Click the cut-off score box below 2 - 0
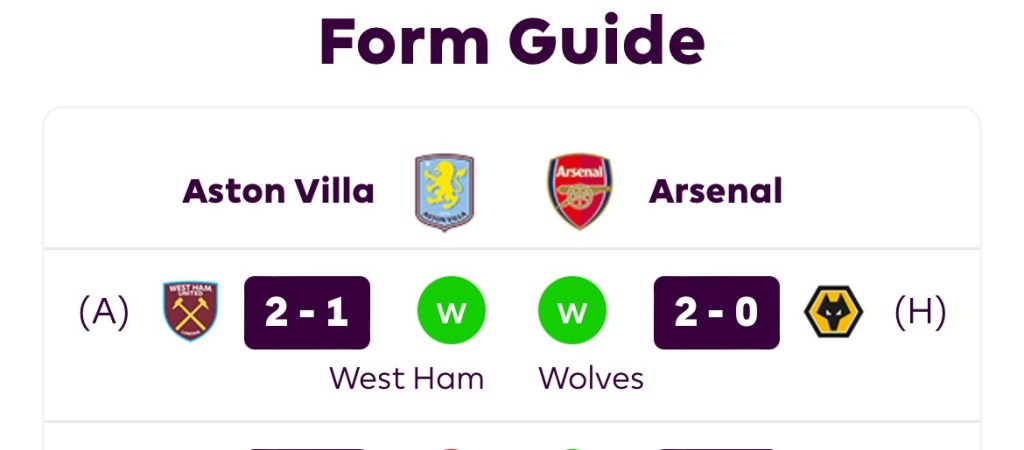 (716, 447)
